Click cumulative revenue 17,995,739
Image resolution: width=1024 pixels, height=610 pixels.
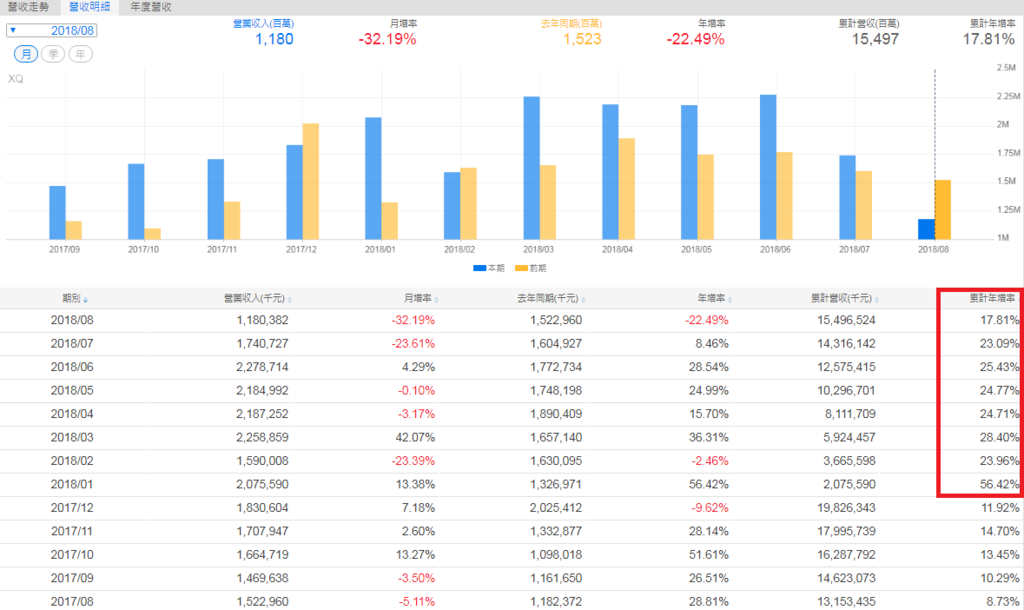846,532
